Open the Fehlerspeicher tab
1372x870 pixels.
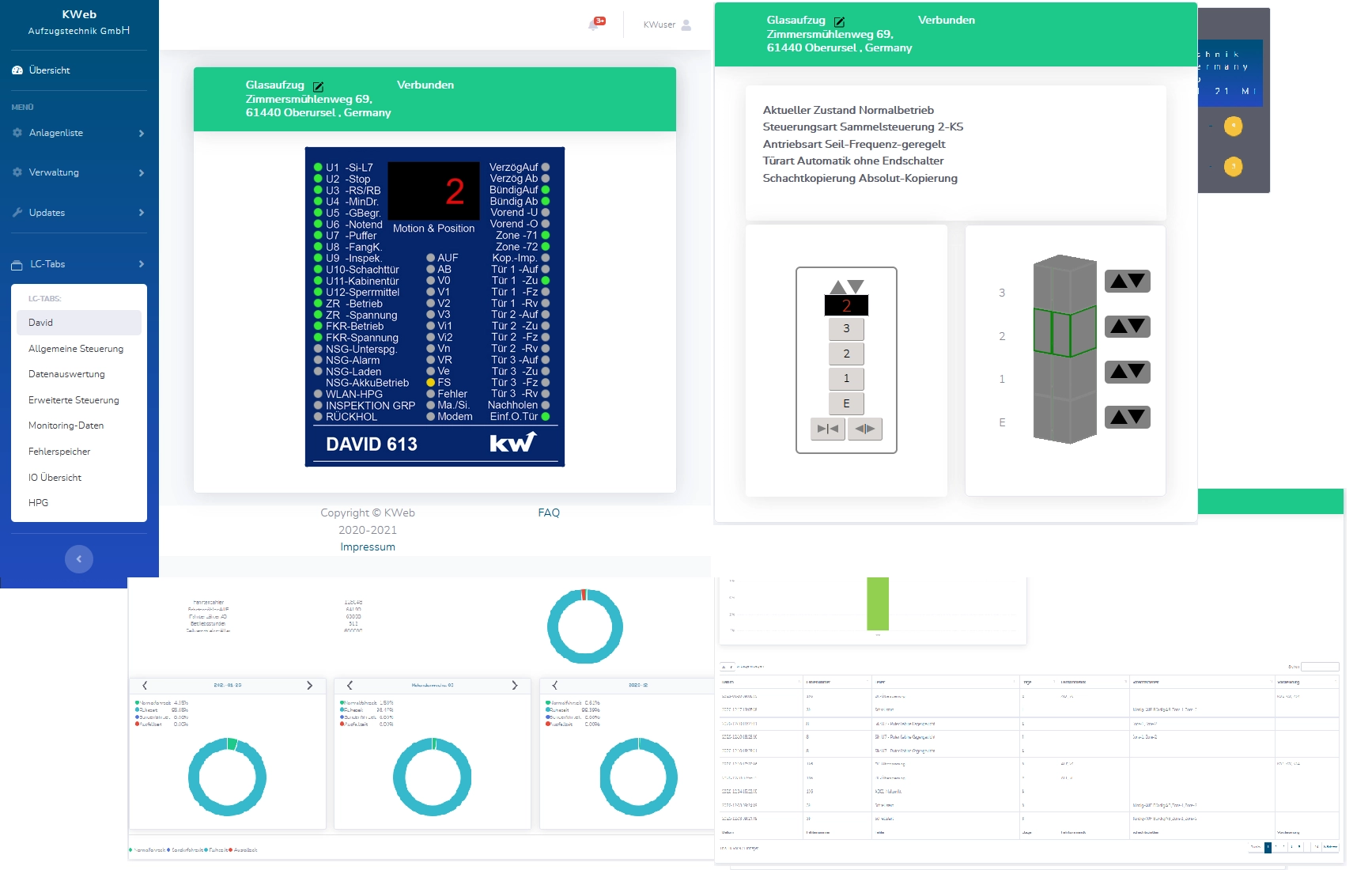[x=59, y=452]
